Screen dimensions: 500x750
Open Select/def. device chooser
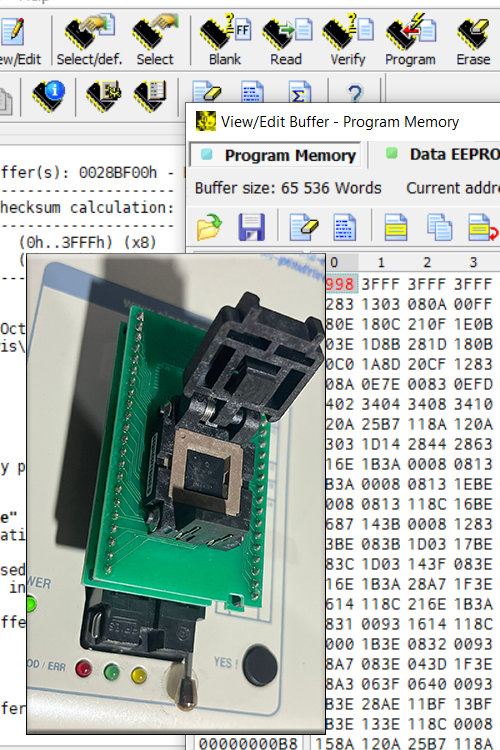(89, 40)
